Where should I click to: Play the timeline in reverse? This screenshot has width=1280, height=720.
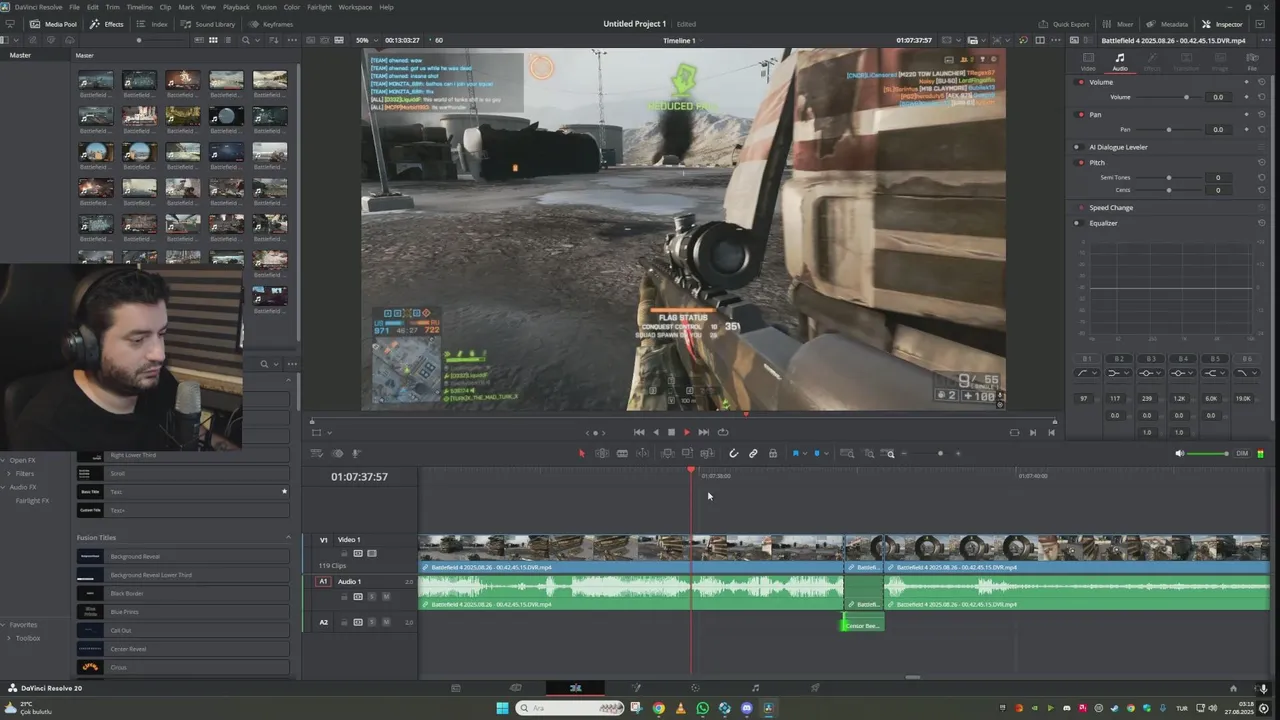pyautogui.click(x=655, y=432)
